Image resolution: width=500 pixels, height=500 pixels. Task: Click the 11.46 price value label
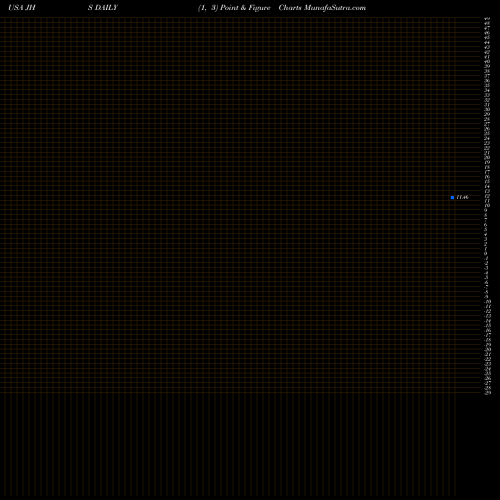(x=462, y=197)
